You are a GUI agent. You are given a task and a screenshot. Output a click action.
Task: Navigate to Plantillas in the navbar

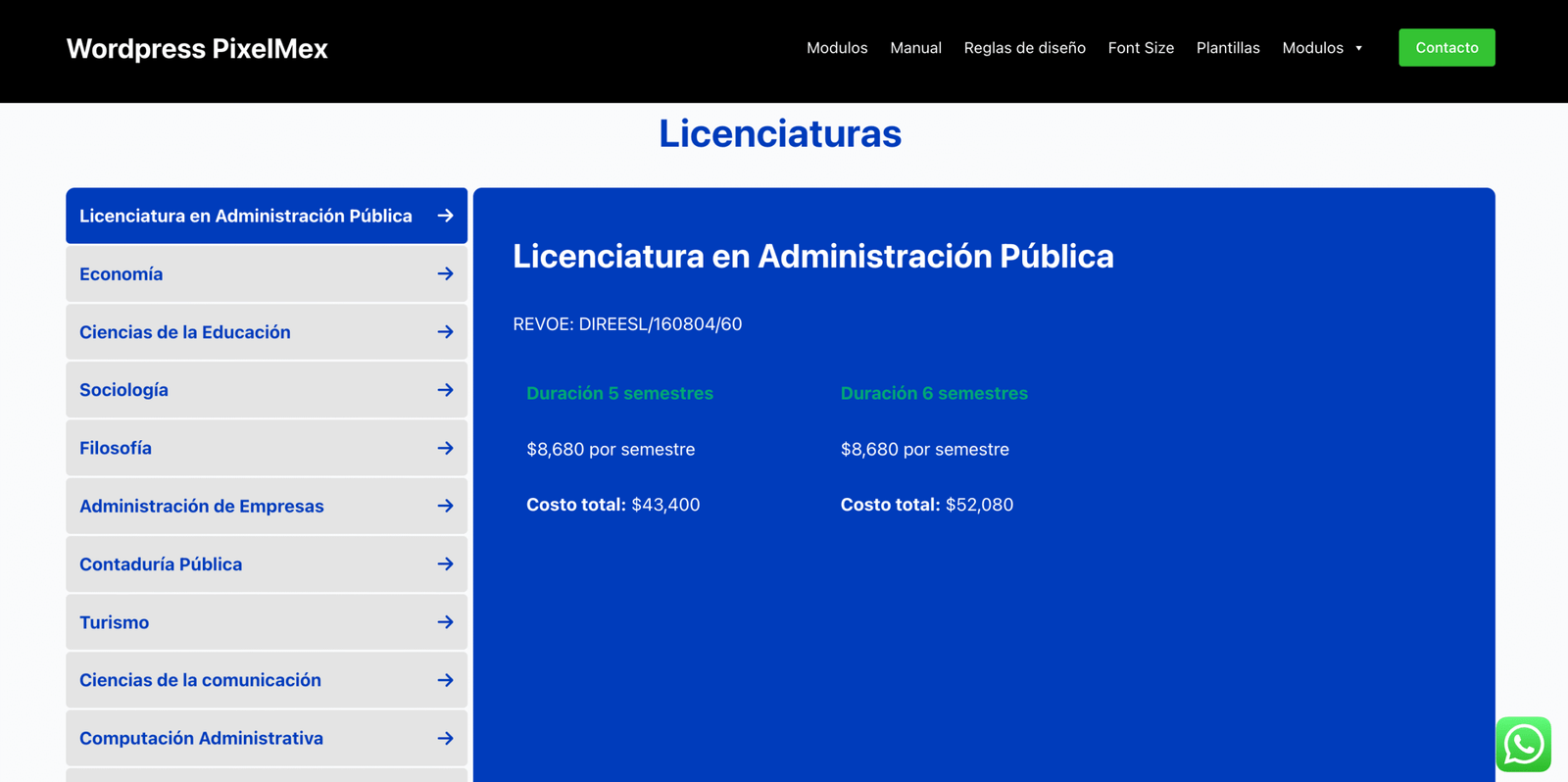(1227, 48)
